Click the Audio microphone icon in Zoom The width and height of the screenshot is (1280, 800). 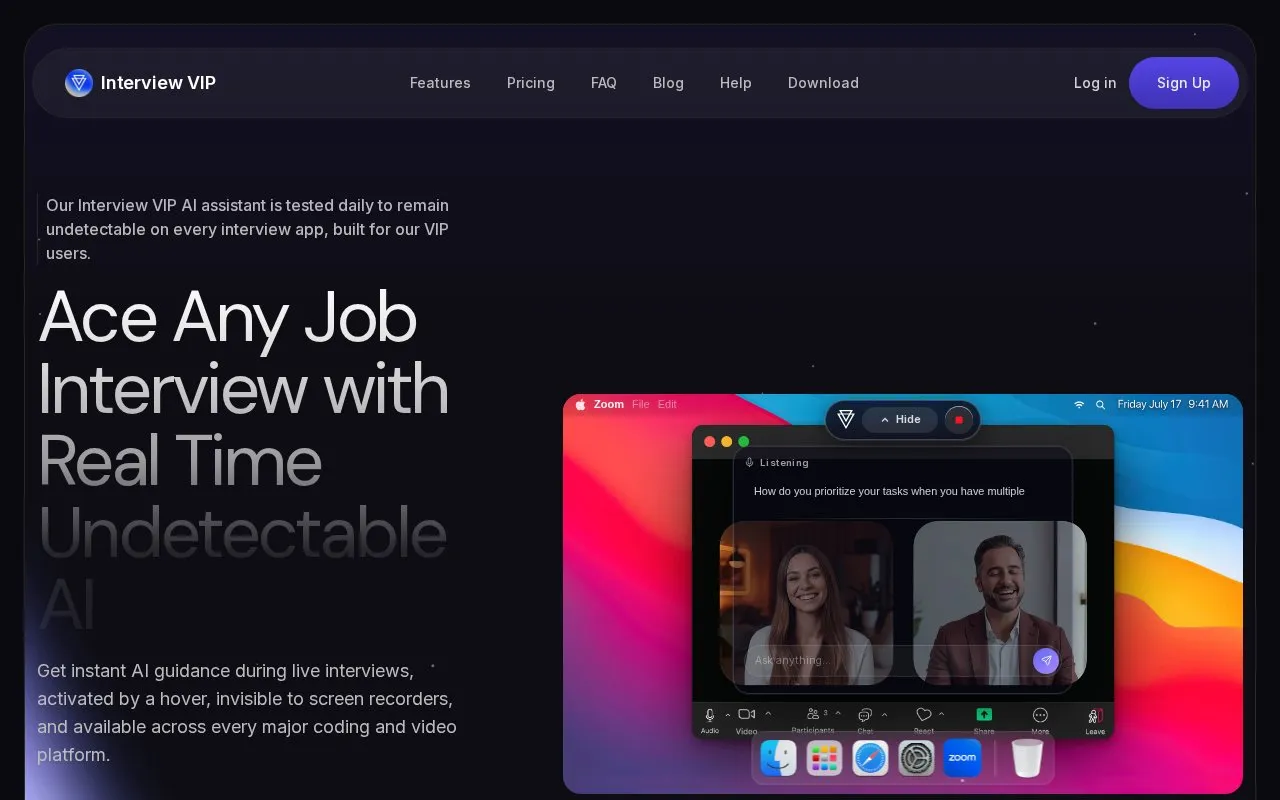pyautogui.click(x=710, y=715)
